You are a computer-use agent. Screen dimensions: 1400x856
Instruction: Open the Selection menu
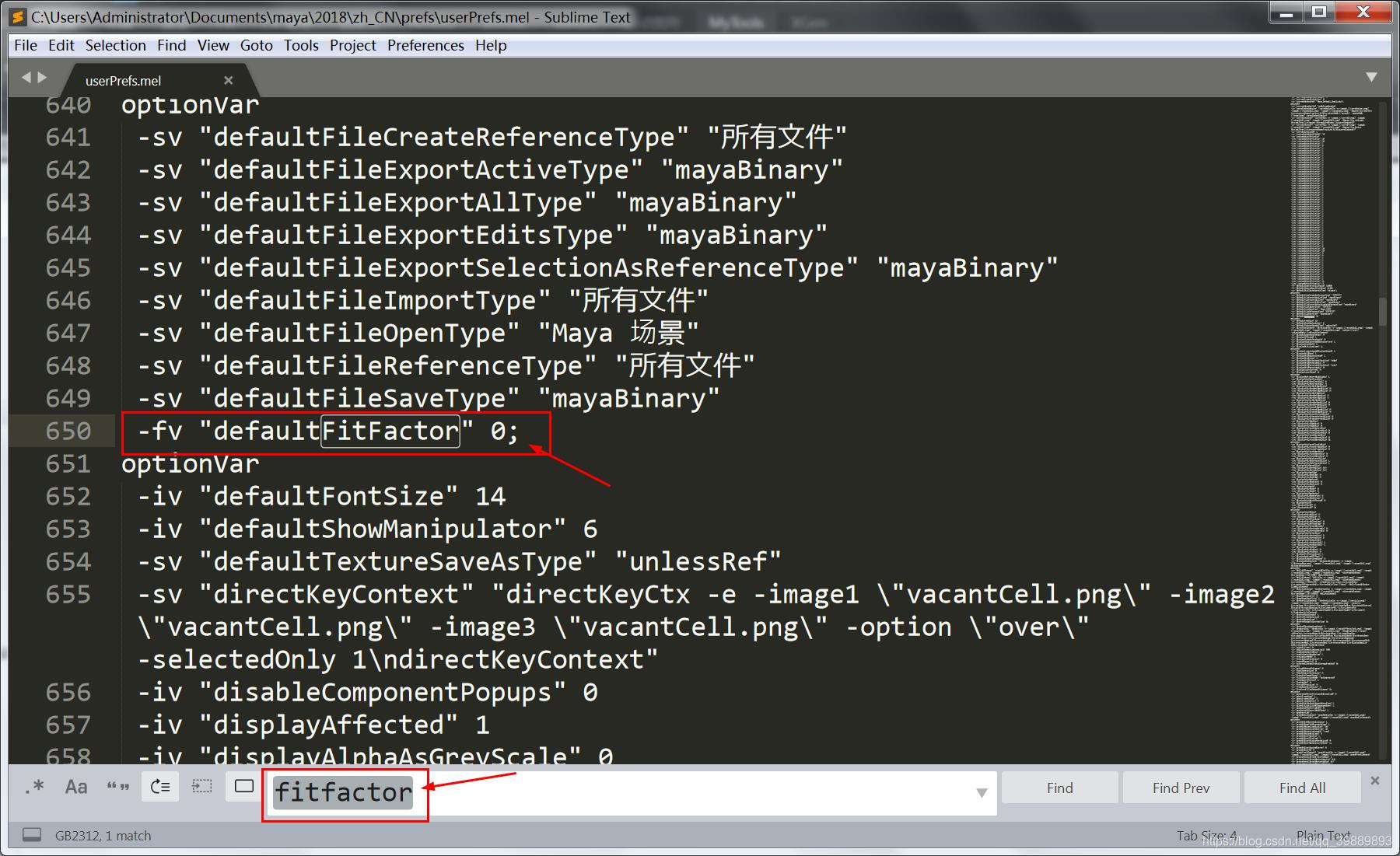tap(116, 45)
